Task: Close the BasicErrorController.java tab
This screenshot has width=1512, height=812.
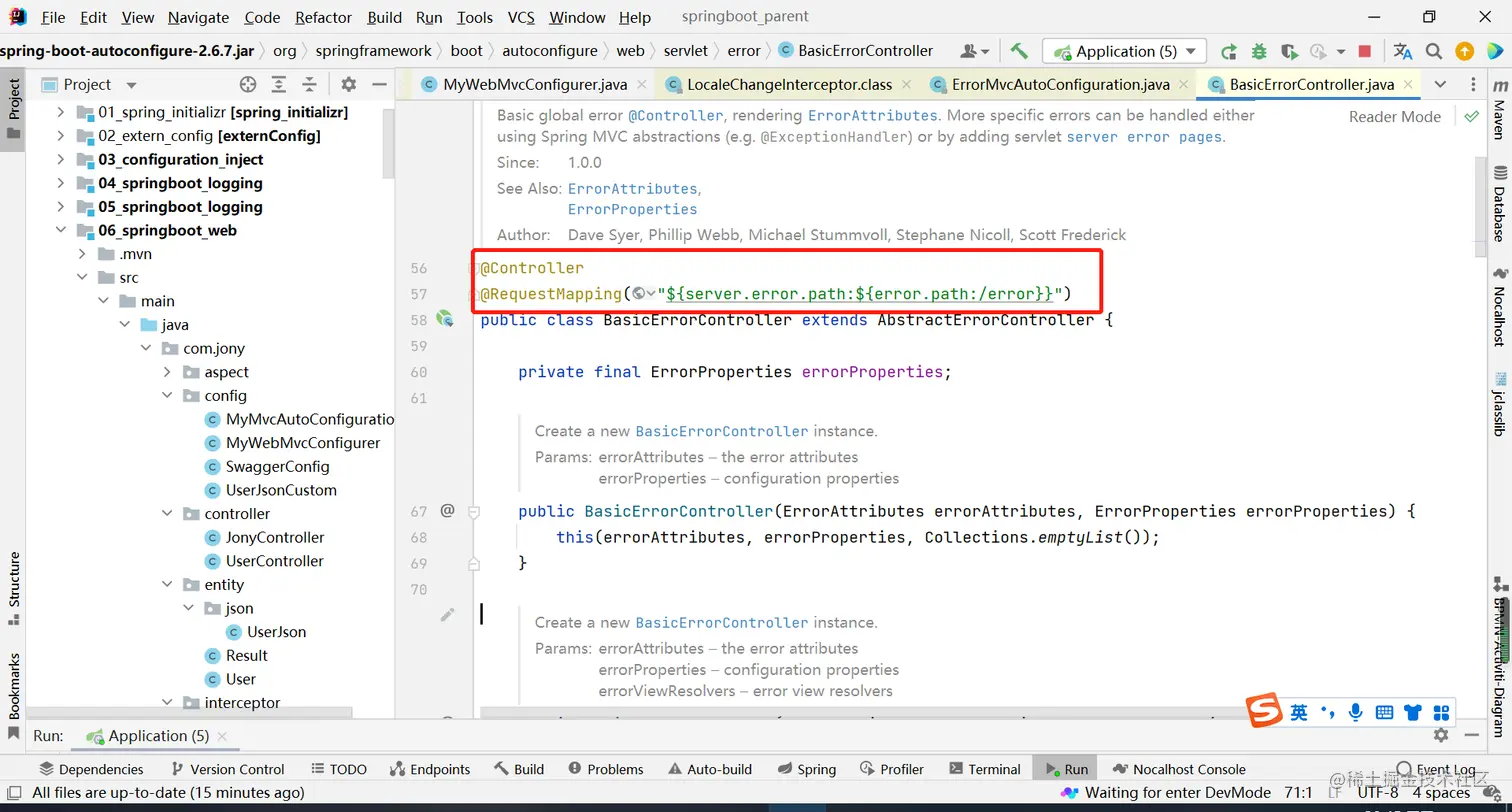Action: pyautogui.click(x=1409, y=85)
